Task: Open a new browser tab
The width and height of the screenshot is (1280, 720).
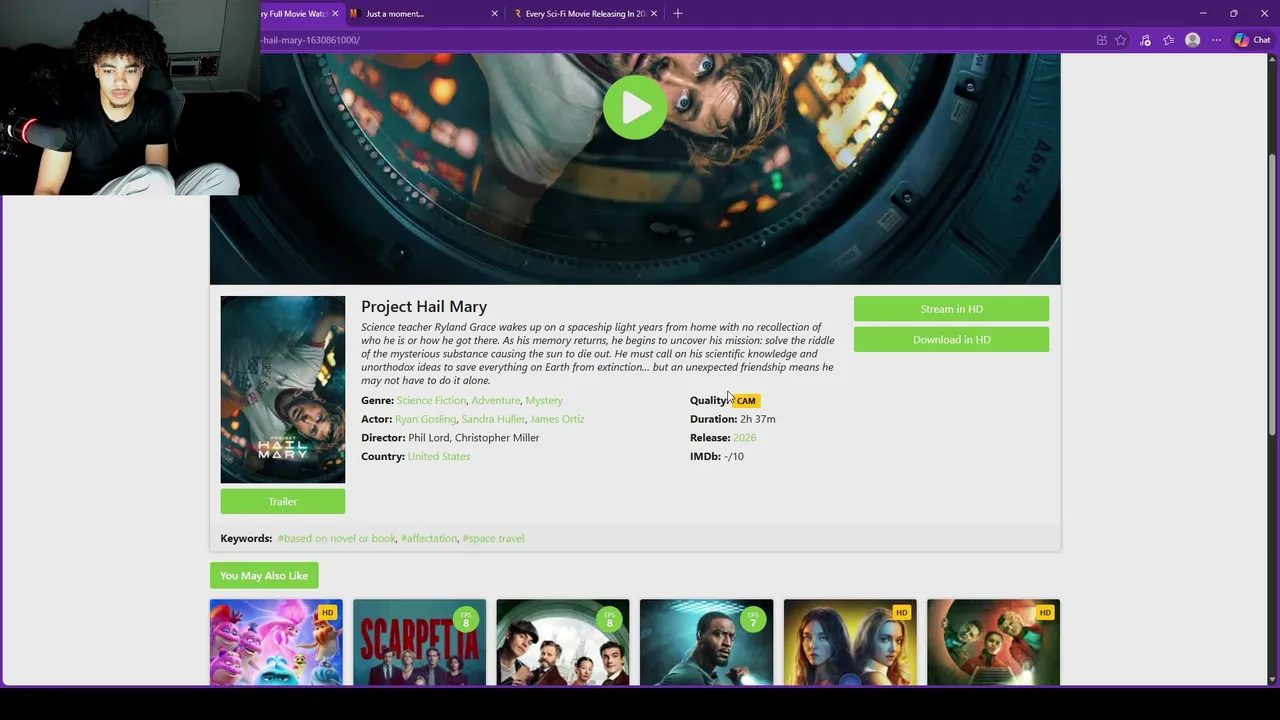Action: [x=677, y=13]
